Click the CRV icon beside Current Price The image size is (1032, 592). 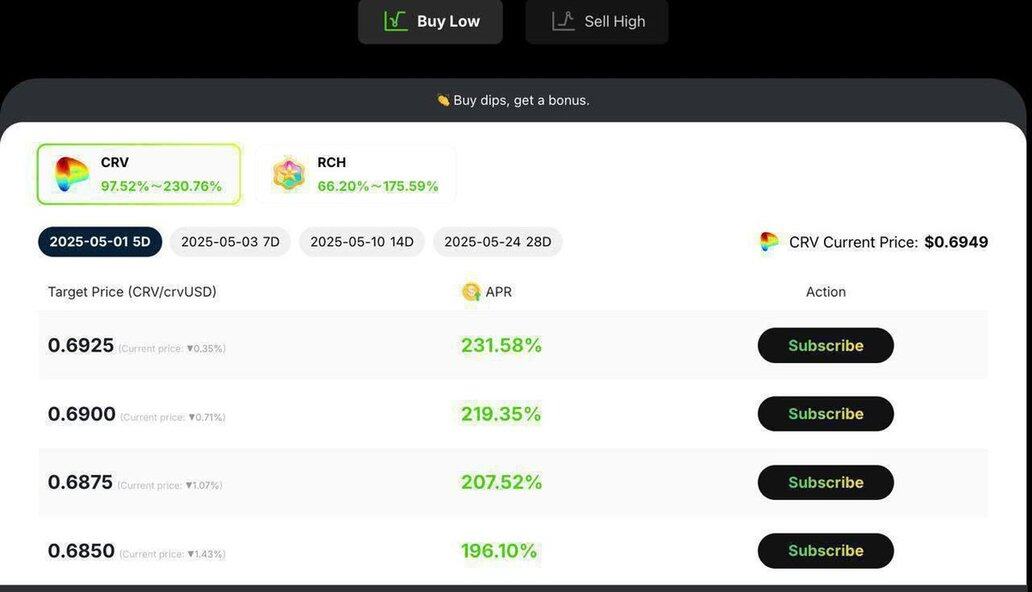769,242
